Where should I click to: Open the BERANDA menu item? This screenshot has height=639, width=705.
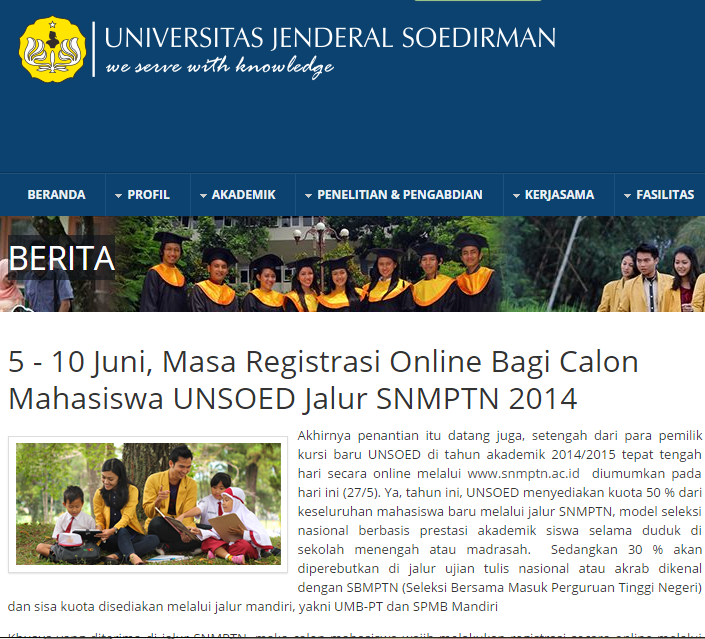[56, 195]
